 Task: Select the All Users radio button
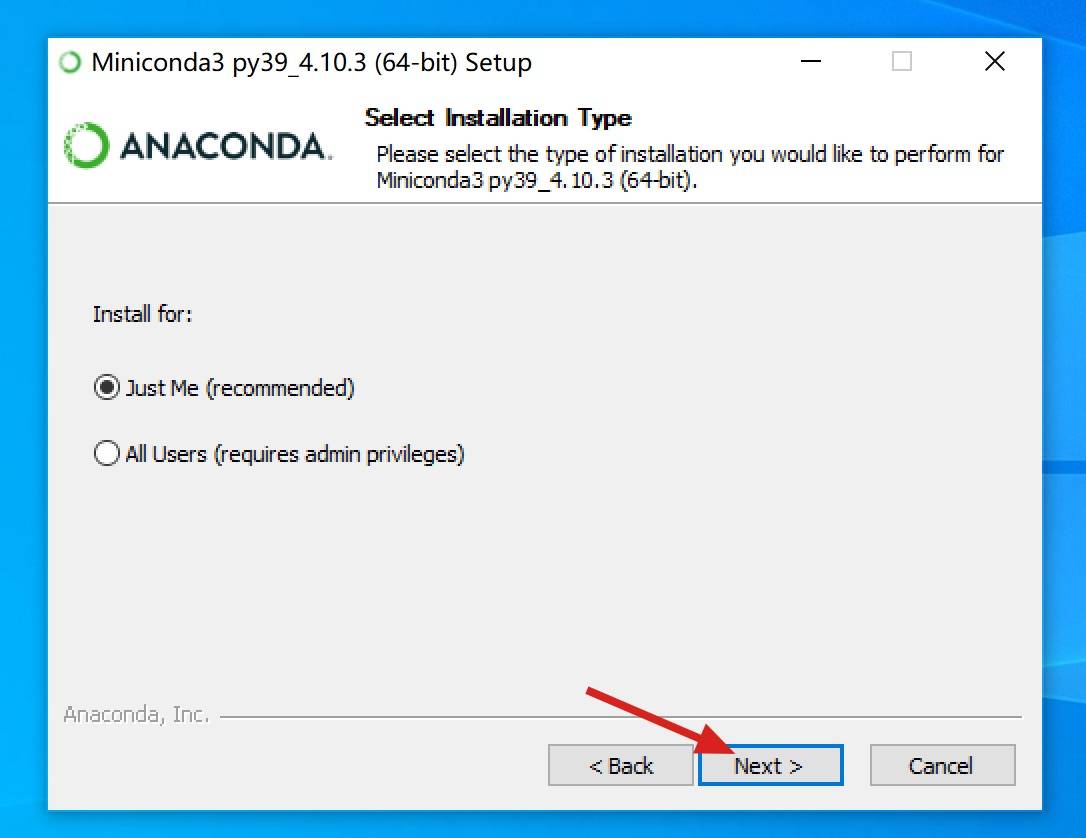coord(107,454)
